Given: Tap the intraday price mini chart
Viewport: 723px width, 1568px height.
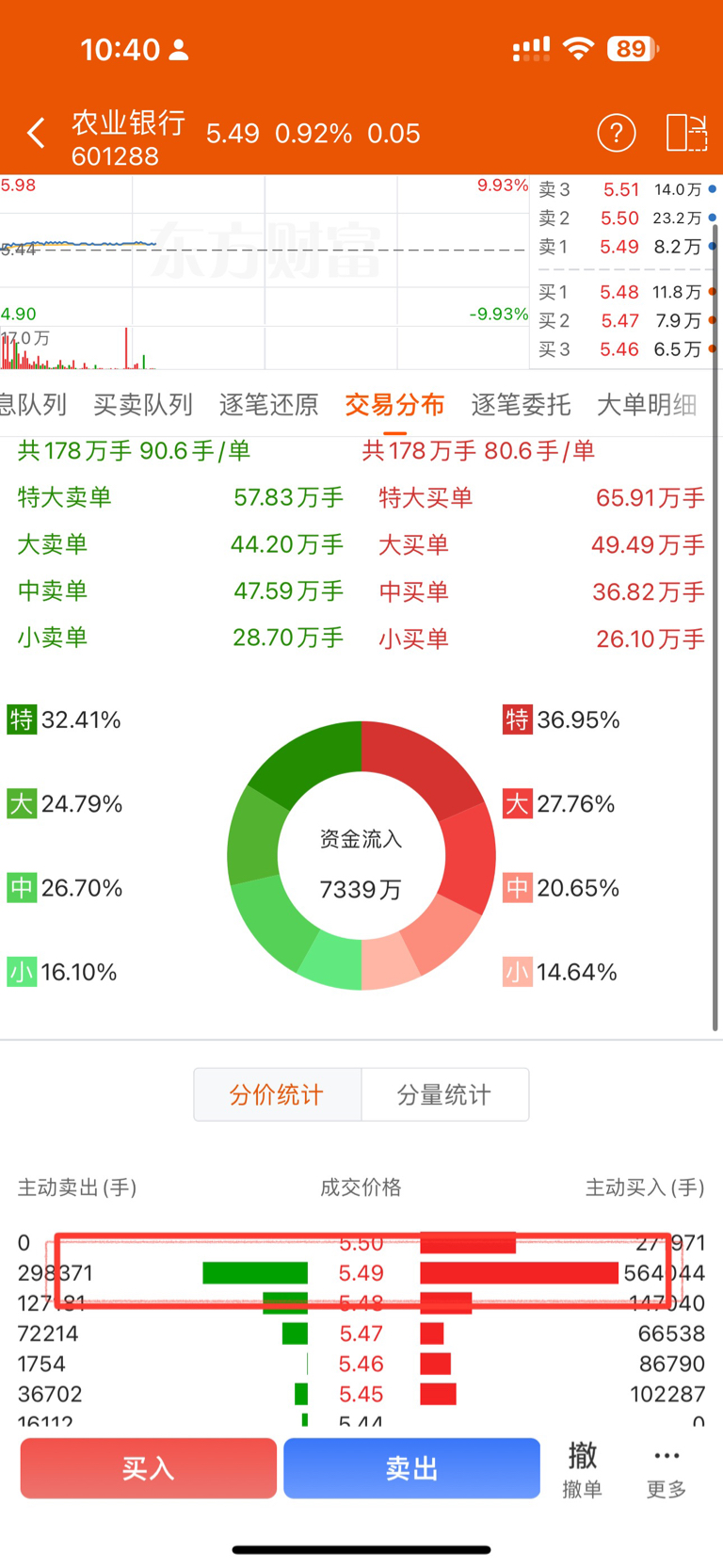Looking at the screenshot, I should [x=265, y=272].
